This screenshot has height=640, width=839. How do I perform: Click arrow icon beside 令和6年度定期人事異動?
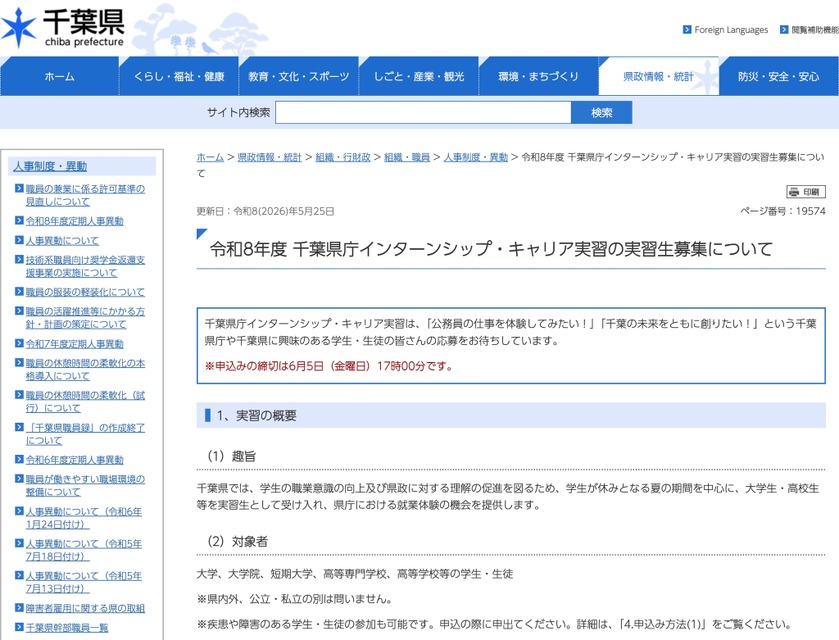[x=19, y=459]
